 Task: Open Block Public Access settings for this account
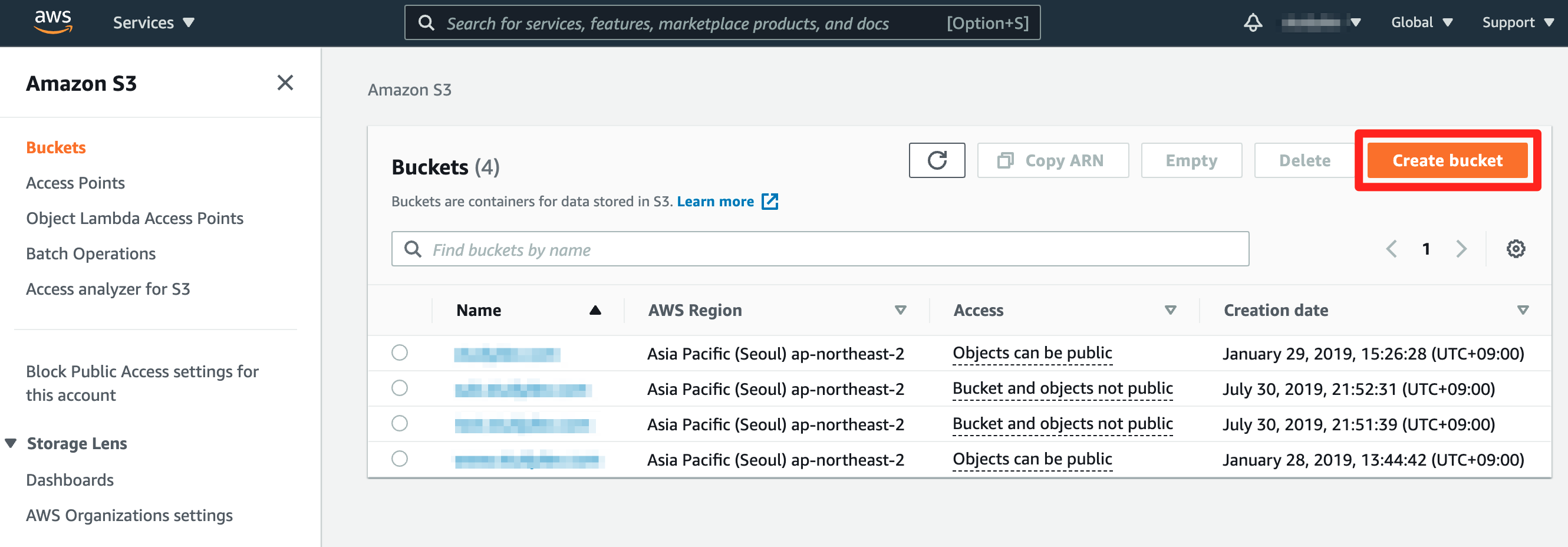pyautogui.click(x=143, y=383)
